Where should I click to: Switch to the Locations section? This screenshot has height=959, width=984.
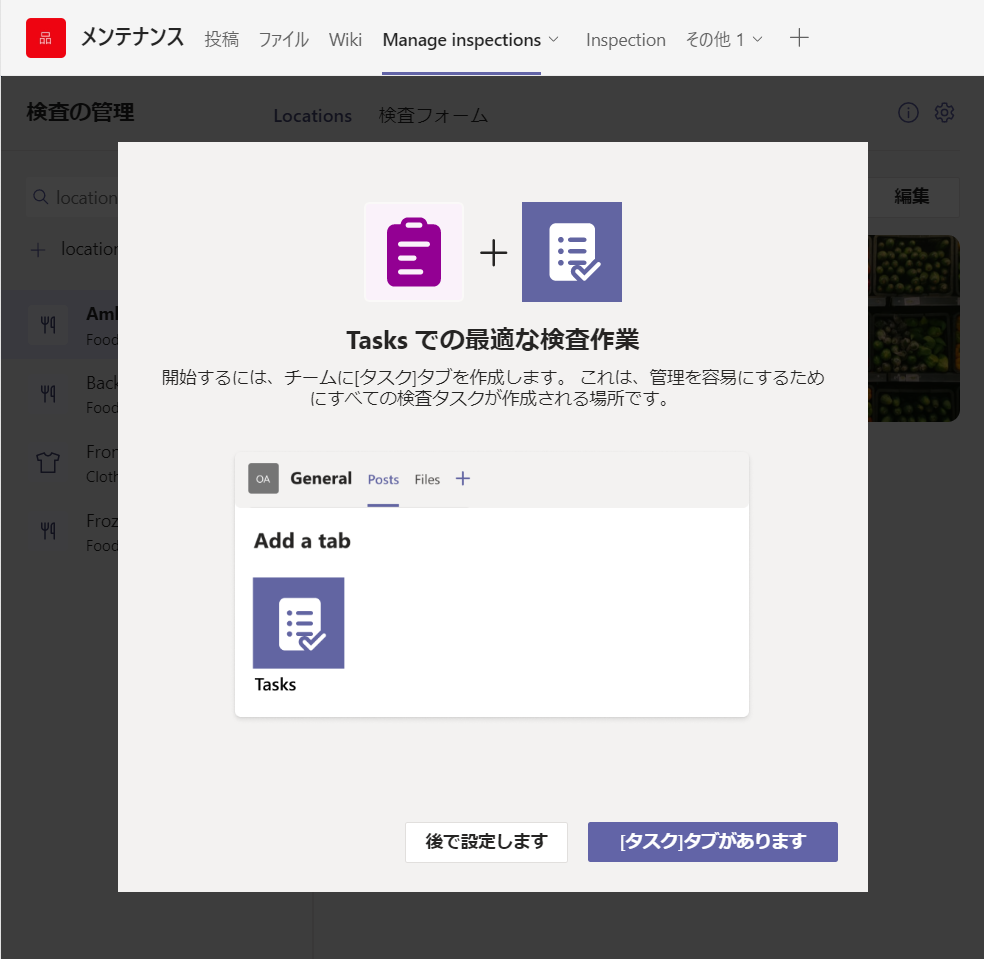(313, 115)
